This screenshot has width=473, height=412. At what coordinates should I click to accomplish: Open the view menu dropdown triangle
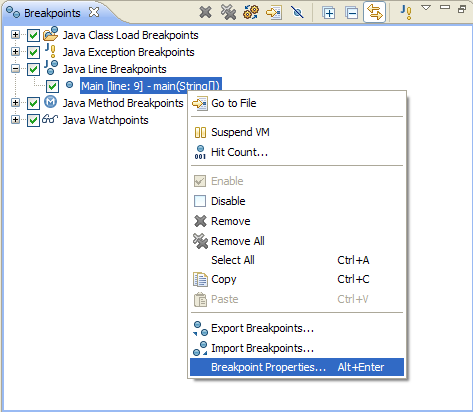(426, 7)
